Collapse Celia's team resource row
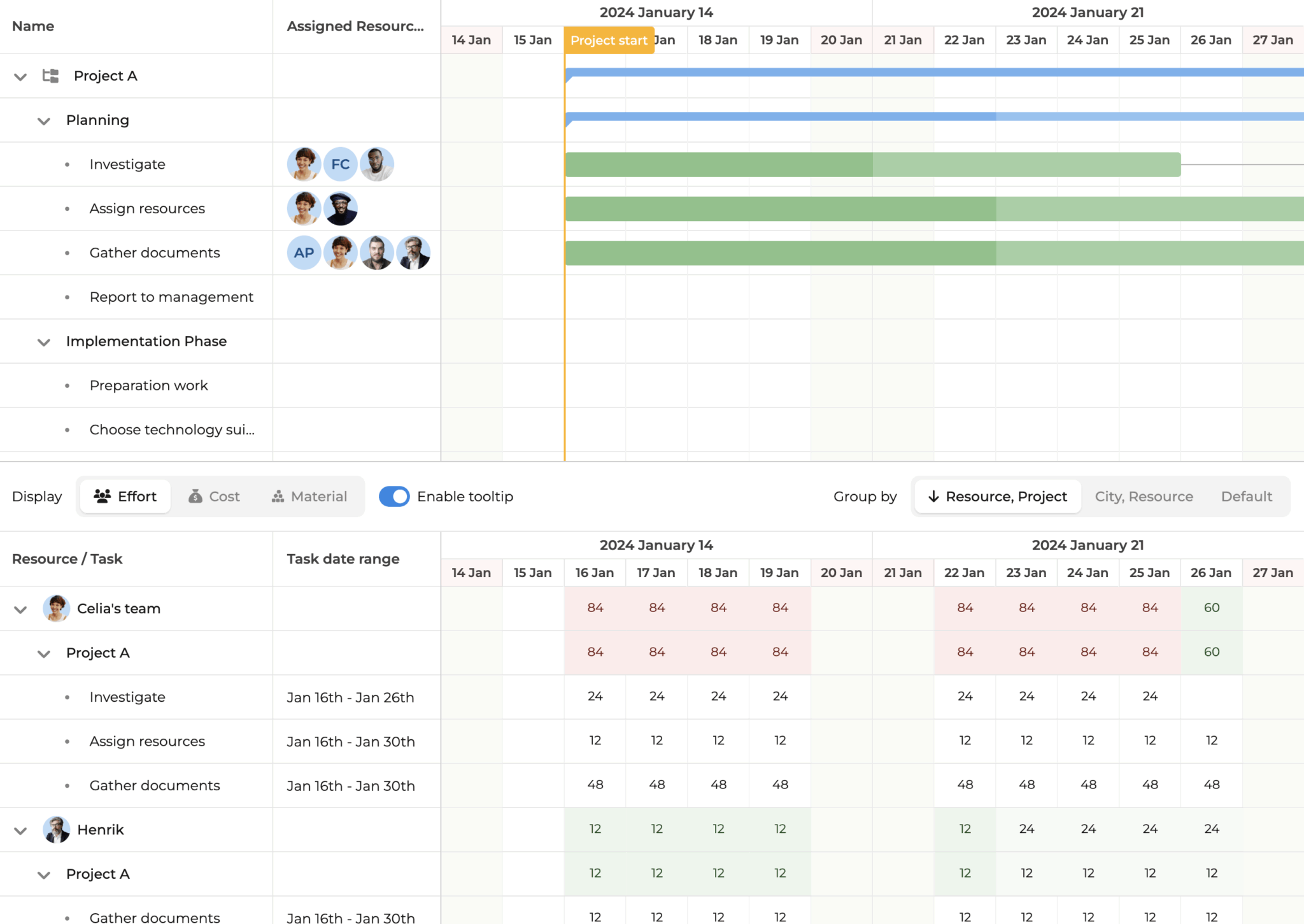The width and height of the screenshot is (1304, 924). click(x=20, y=609)
